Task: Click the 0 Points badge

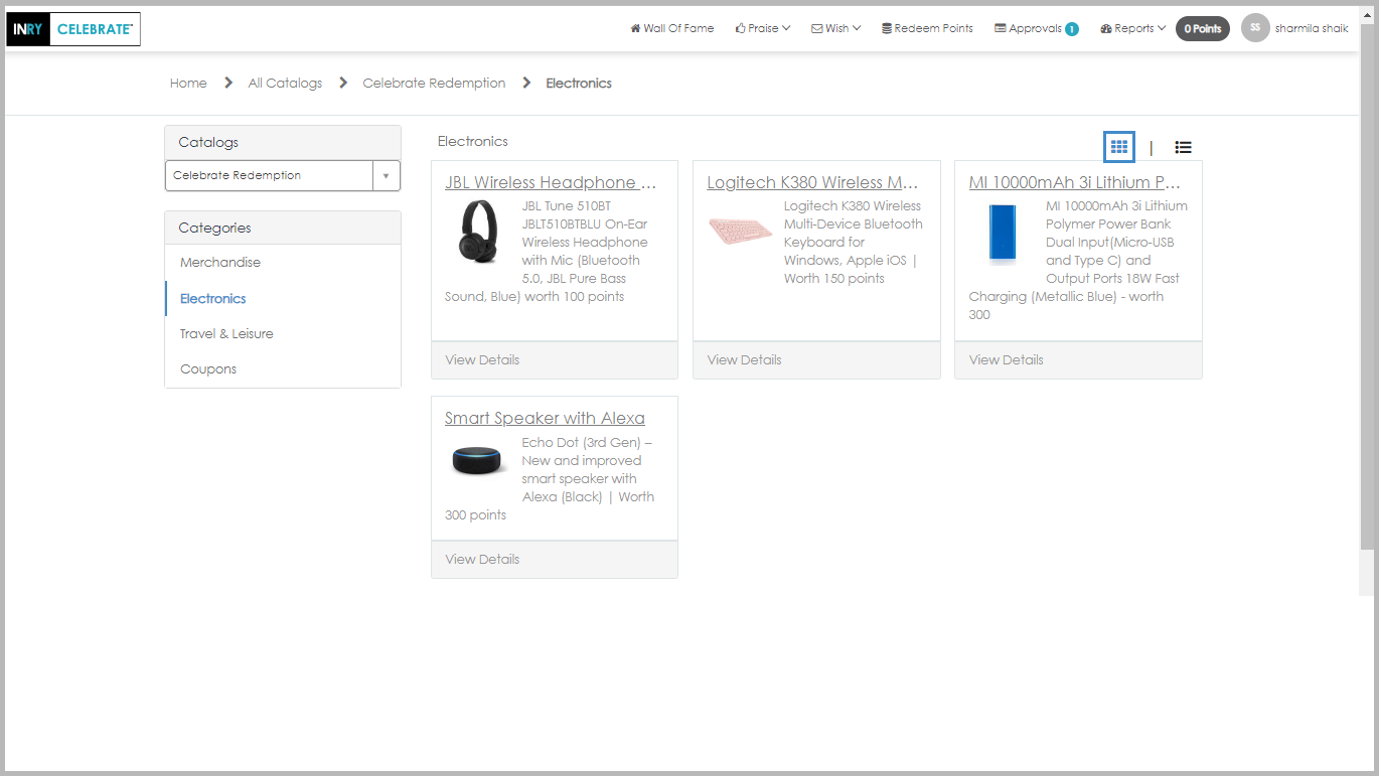Action: tap(1203, 29)
